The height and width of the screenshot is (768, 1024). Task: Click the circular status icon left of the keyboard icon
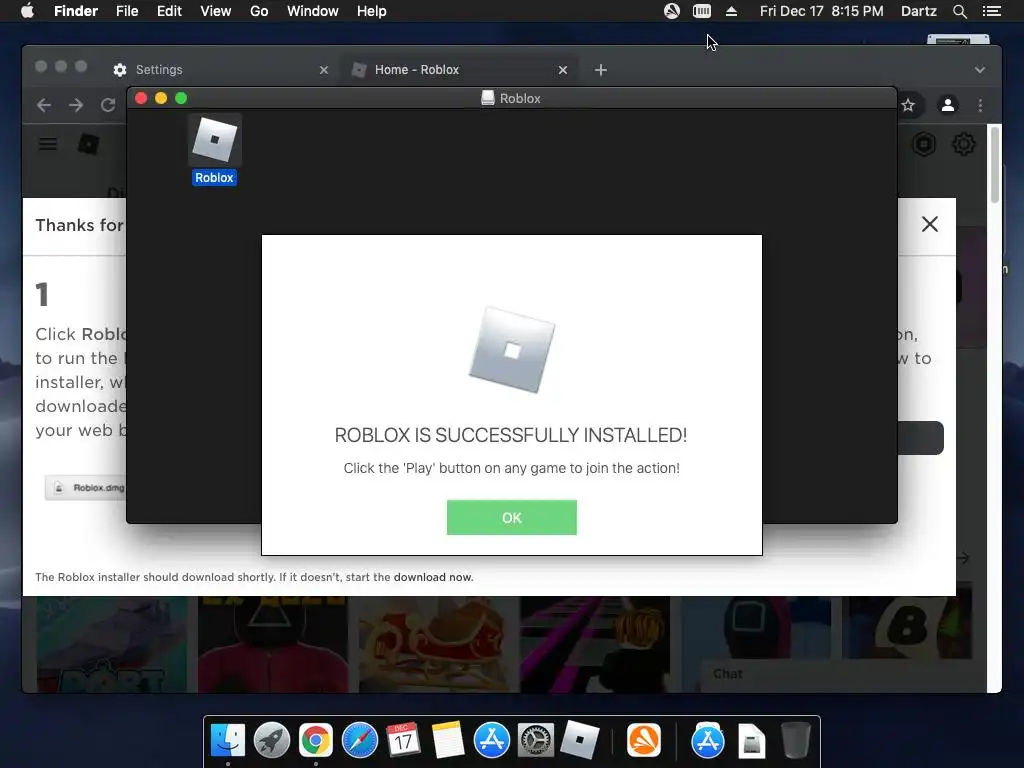[x=671, y=11]
